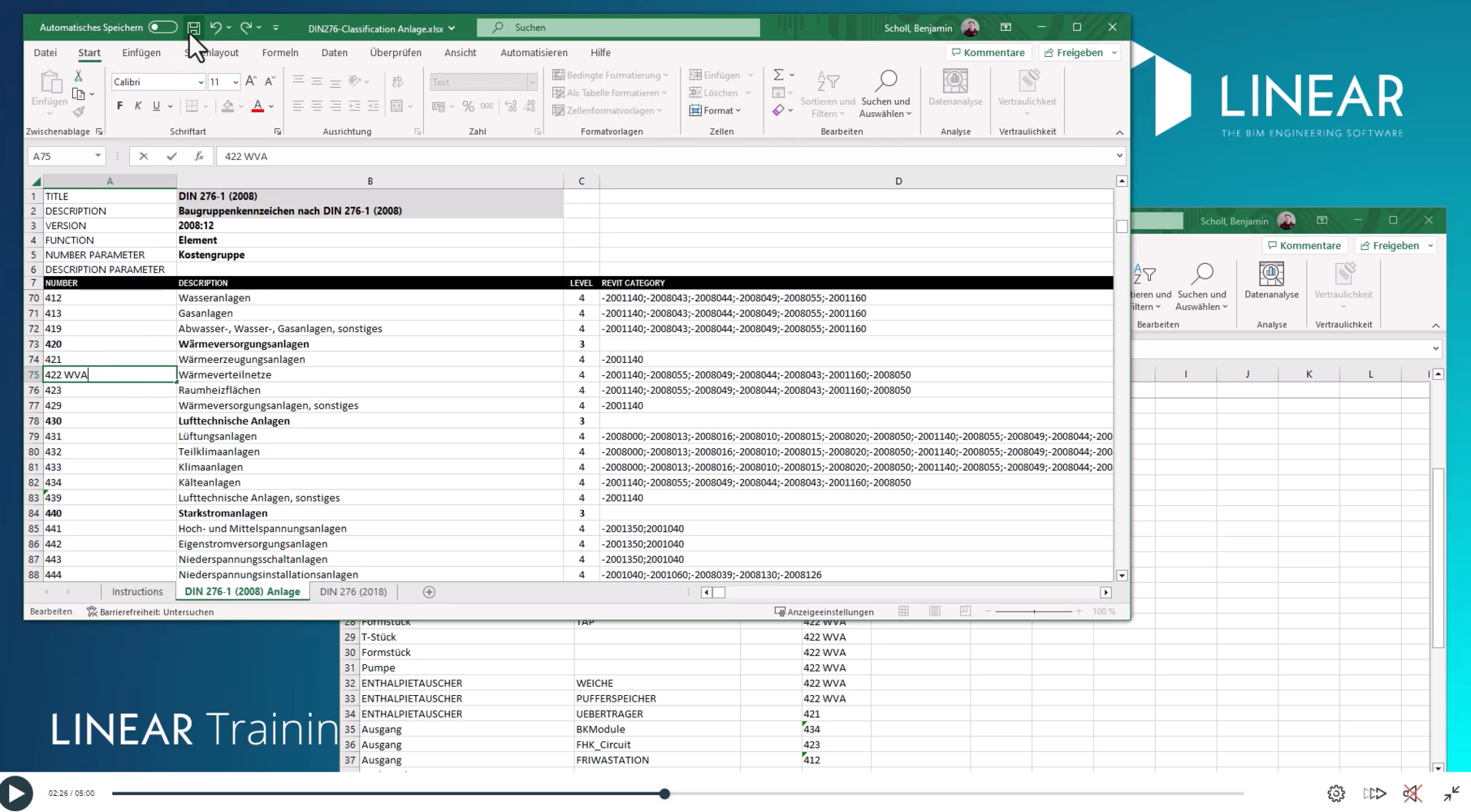The image size is (1471, 812).
Task: Toggle Automatisches Speichern switch
Action: (162, 28)
